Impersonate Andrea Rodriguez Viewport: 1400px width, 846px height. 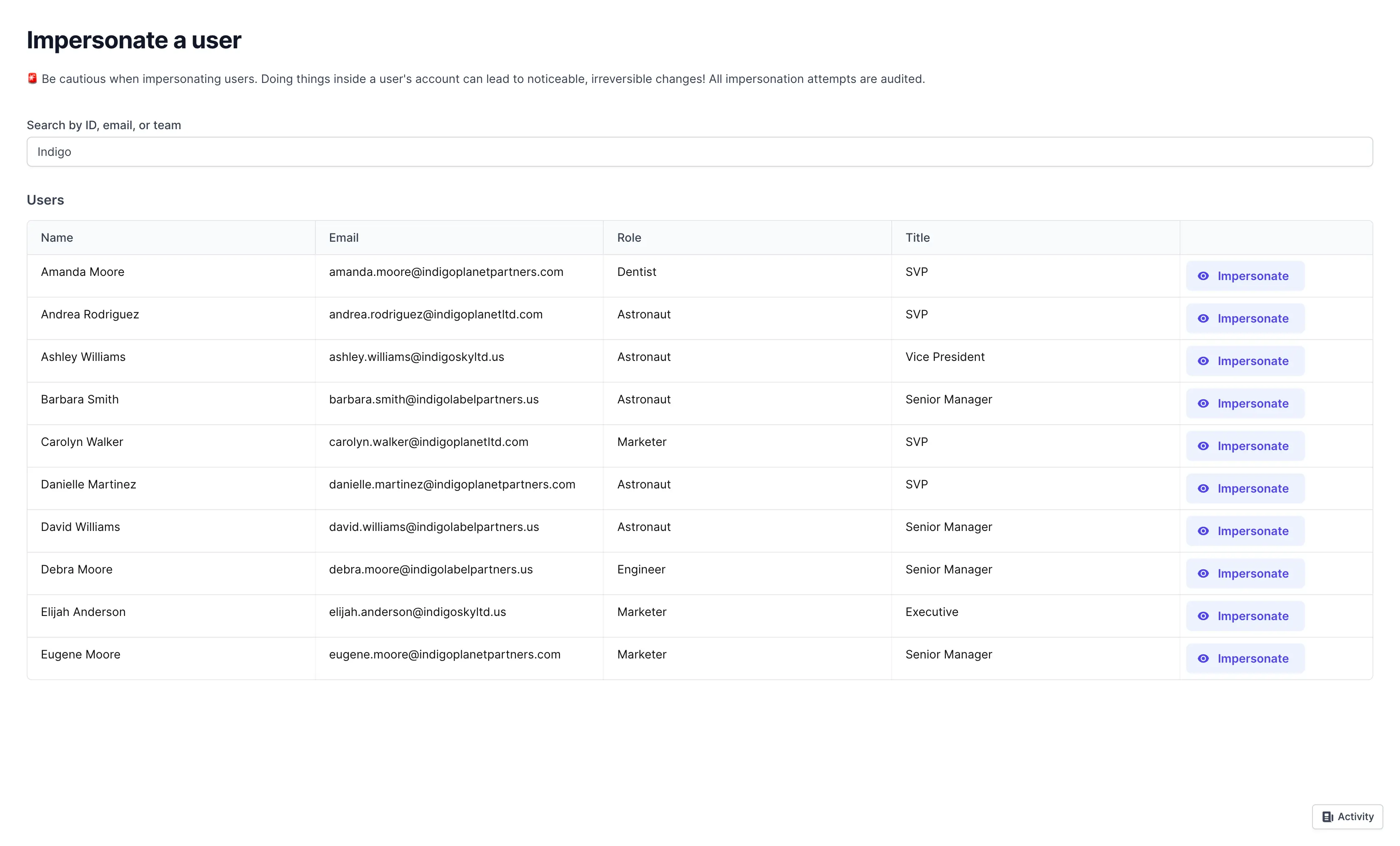pyautogui.click(x=1245, y=319)
